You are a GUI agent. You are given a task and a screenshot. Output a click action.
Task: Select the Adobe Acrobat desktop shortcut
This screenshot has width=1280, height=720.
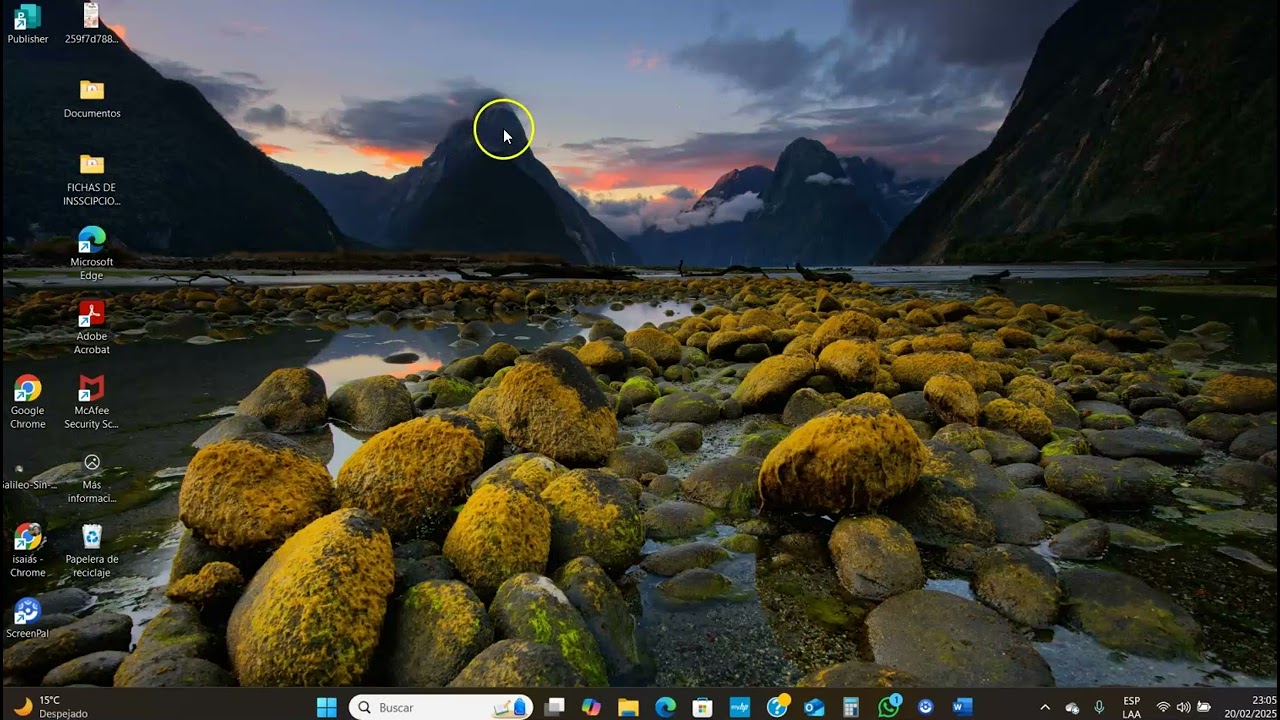point(92,327)
